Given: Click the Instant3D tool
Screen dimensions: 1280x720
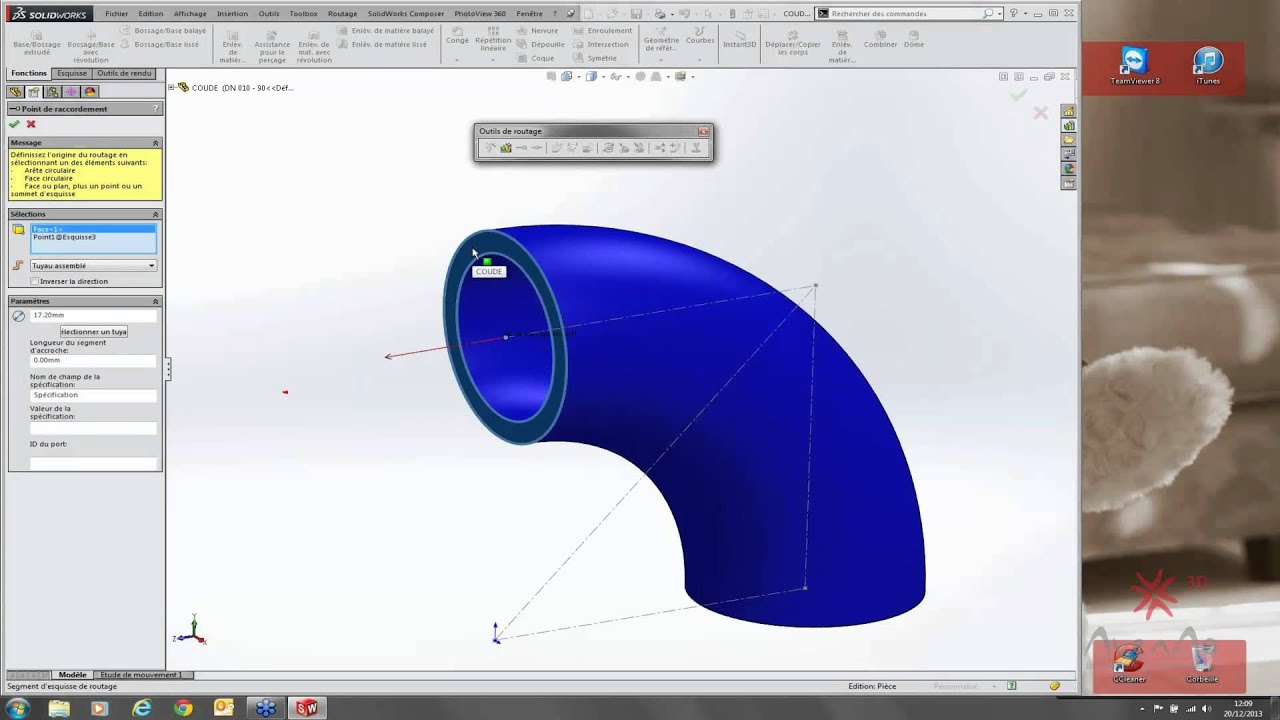Looking at the screenshot, I should coord(739,38).
